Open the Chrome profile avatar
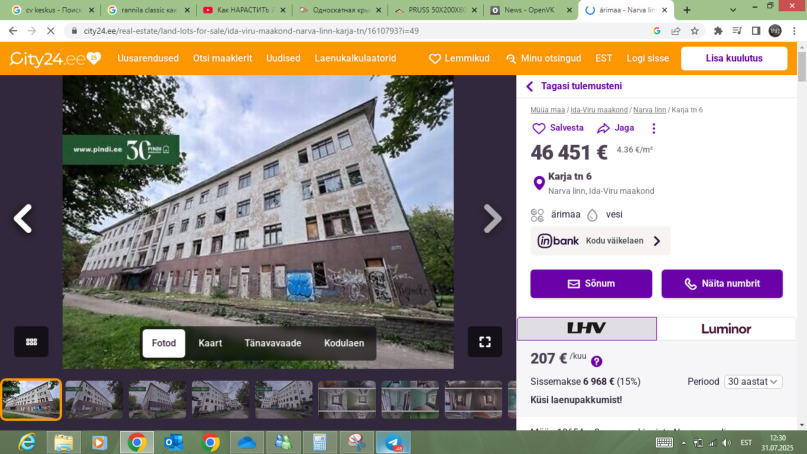 [x=775, y=31]
